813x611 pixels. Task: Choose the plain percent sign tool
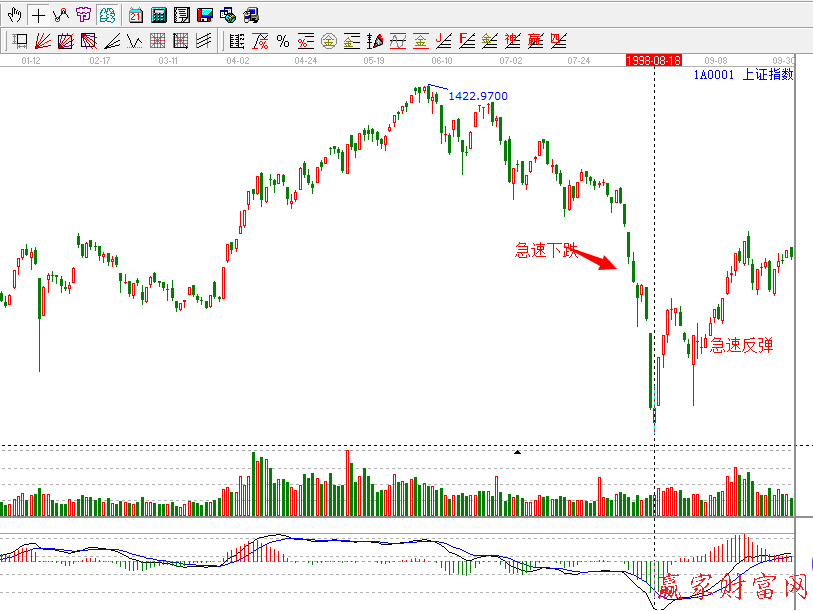283,41
